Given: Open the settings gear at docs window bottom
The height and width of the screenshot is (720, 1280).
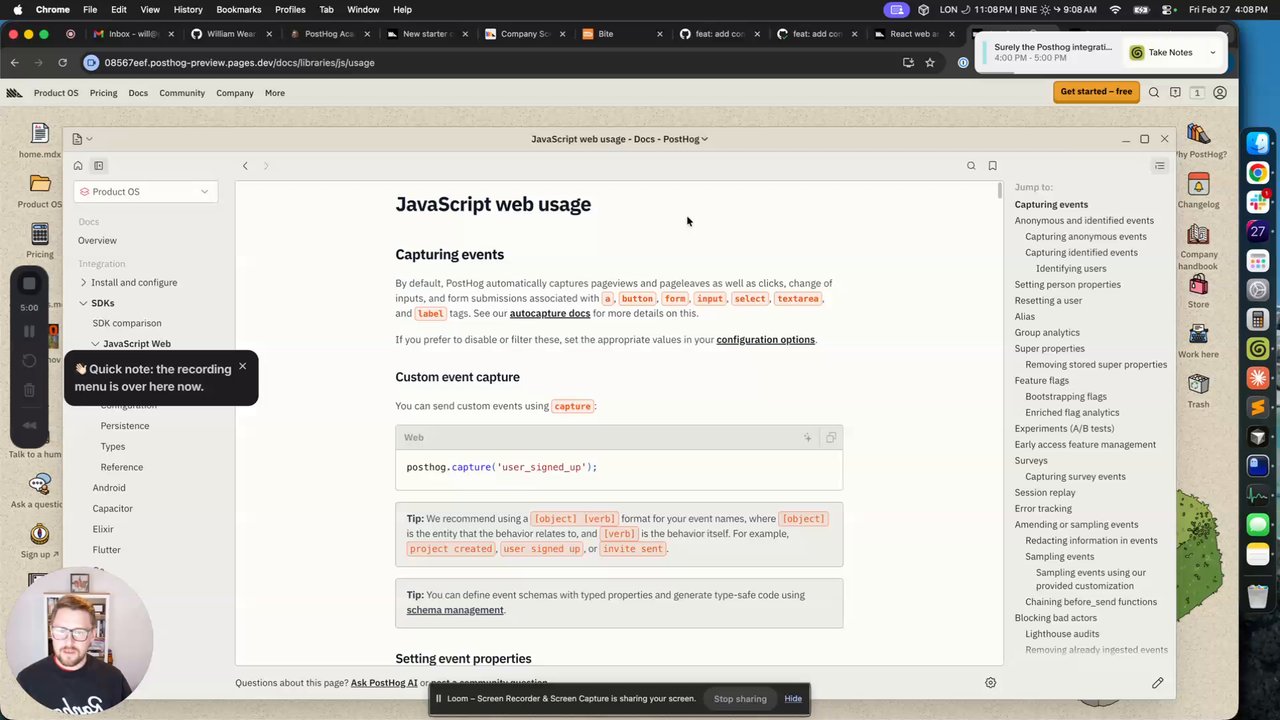Looking at the screenshot, I should (990, 683).
